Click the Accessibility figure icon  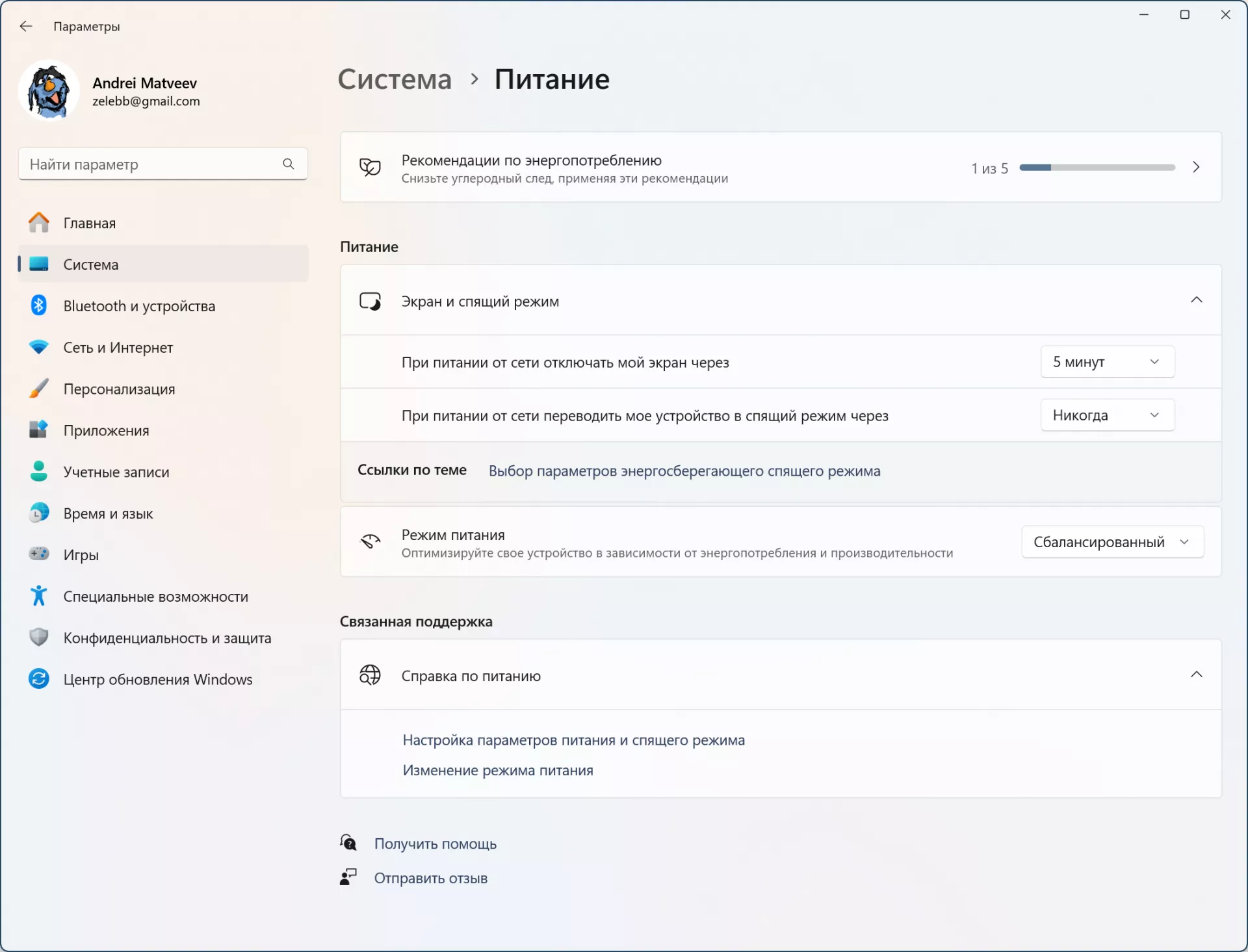coord(39,595)
